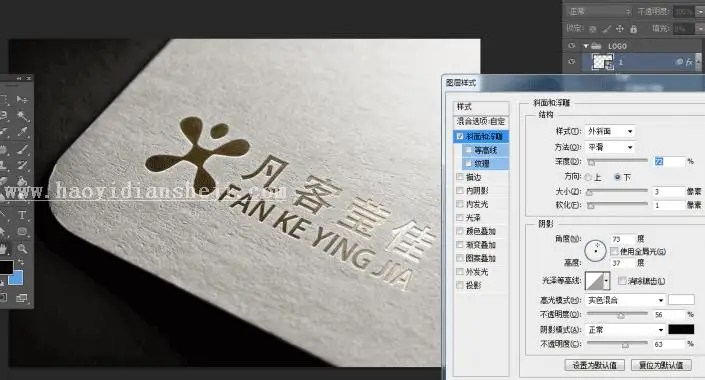
Task: Lock transparent pixels in Layers panel
Action: click(x=593, y=29)
